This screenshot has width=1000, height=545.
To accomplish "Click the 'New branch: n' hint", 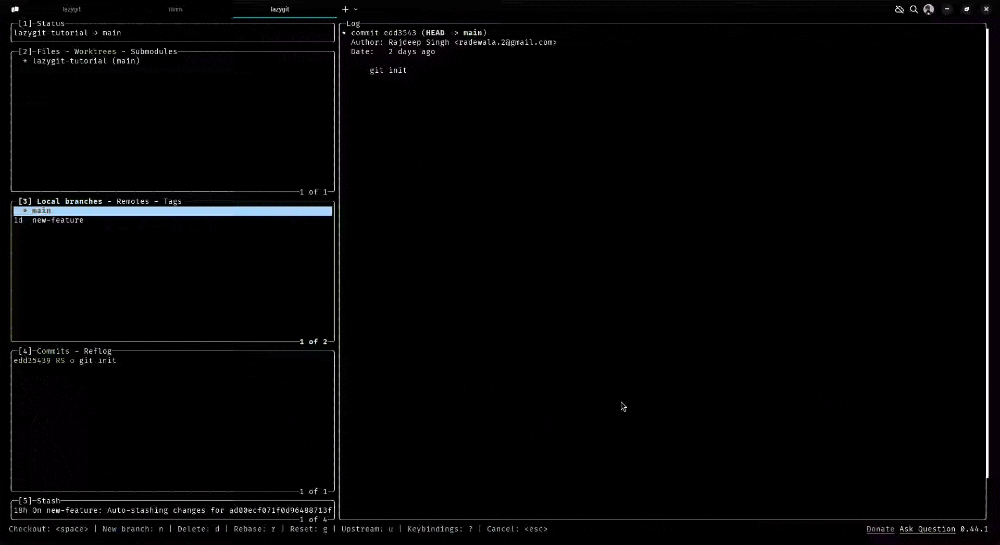I will click(x=133, y=529).
